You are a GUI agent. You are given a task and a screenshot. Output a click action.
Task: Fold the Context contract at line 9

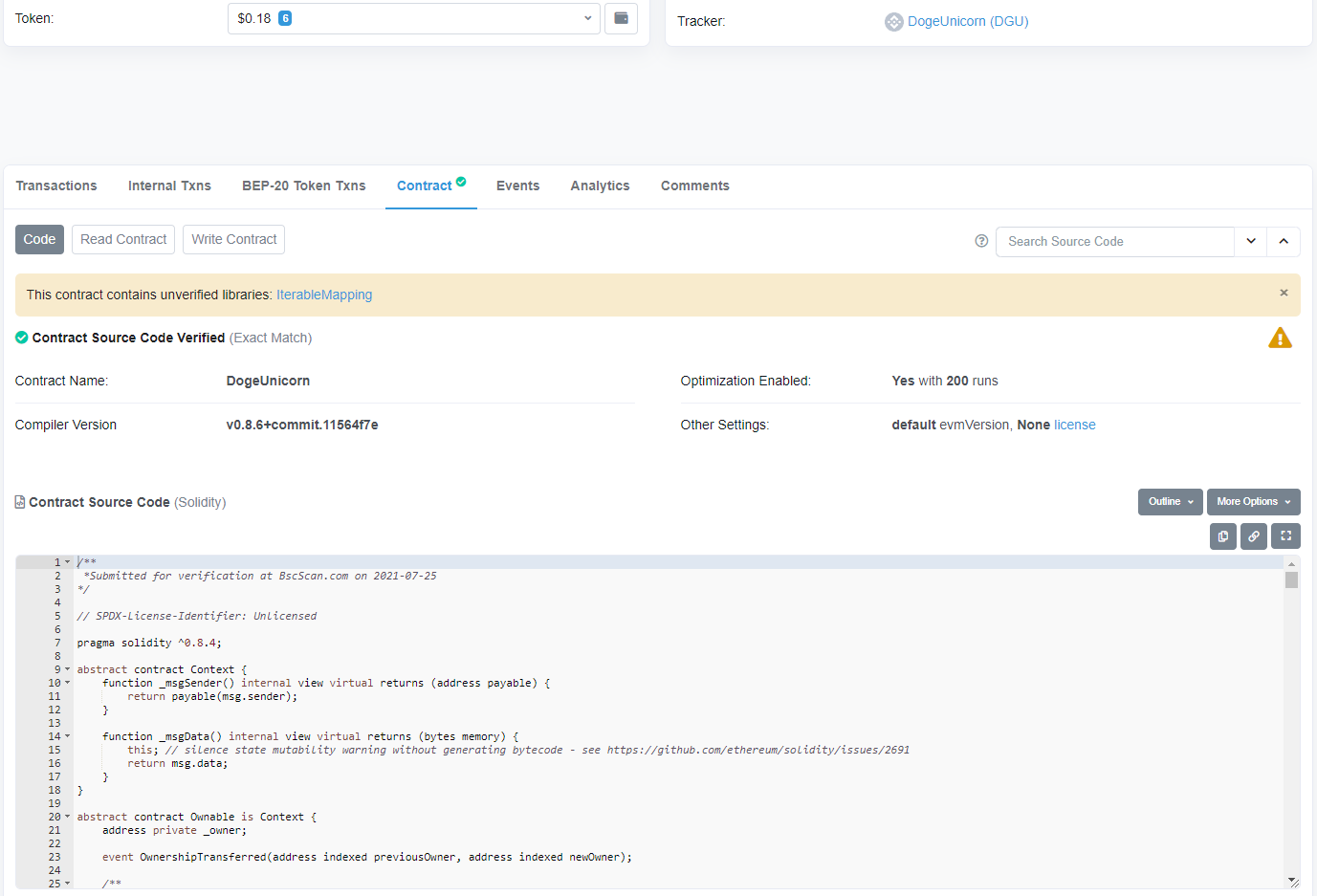coord(67,669)
